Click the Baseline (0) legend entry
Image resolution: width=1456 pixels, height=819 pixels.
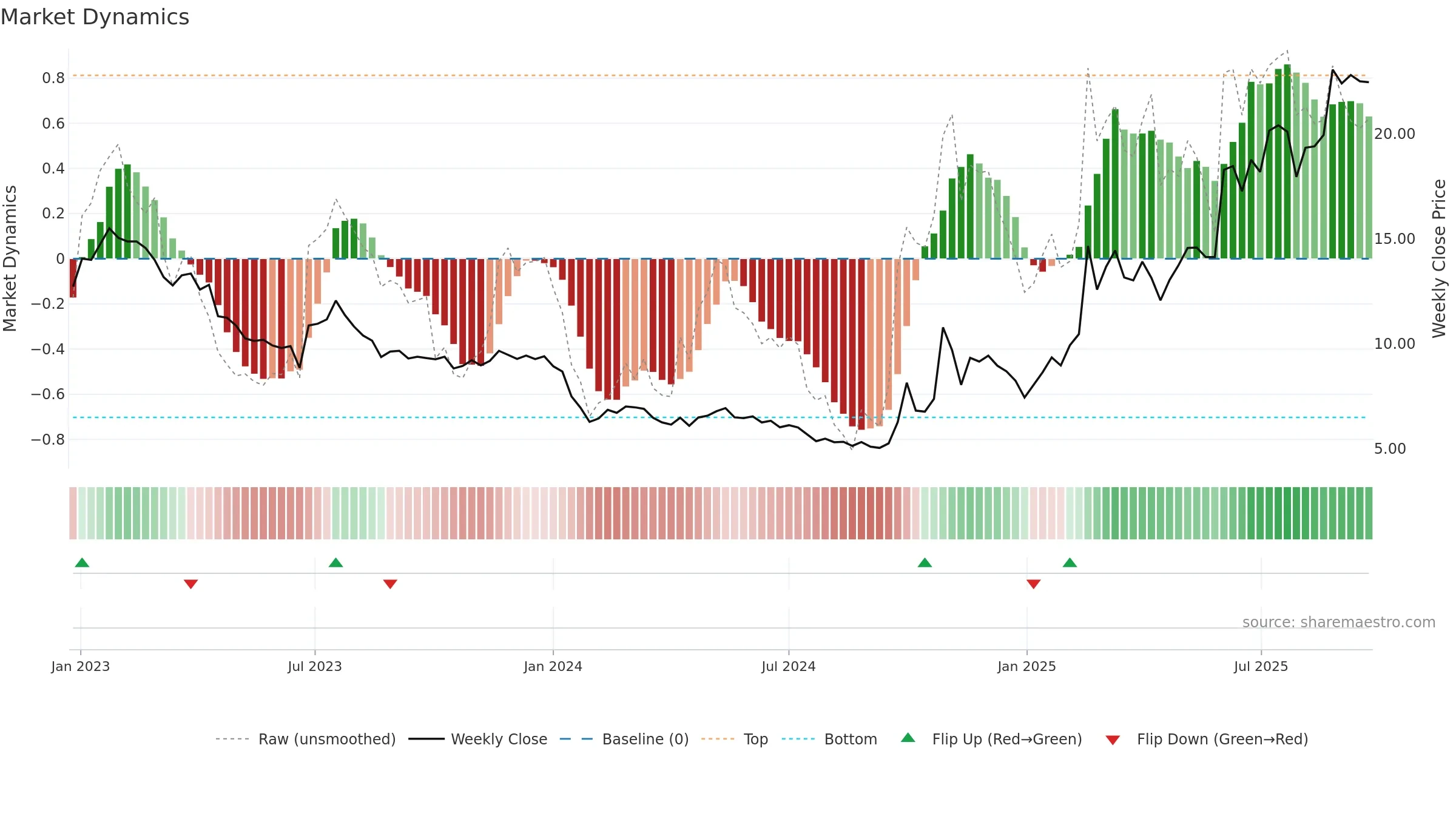point(624,739)
